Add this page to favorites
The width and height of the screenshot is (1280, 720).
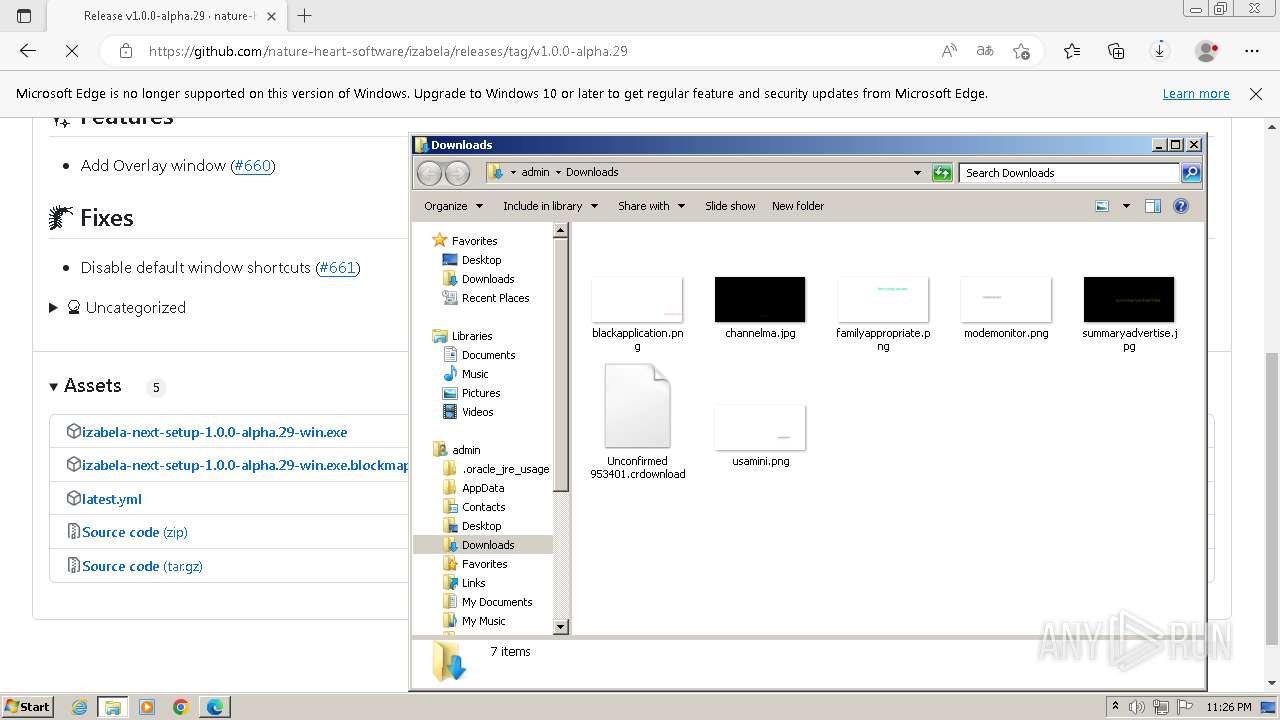pos(1021,51)
